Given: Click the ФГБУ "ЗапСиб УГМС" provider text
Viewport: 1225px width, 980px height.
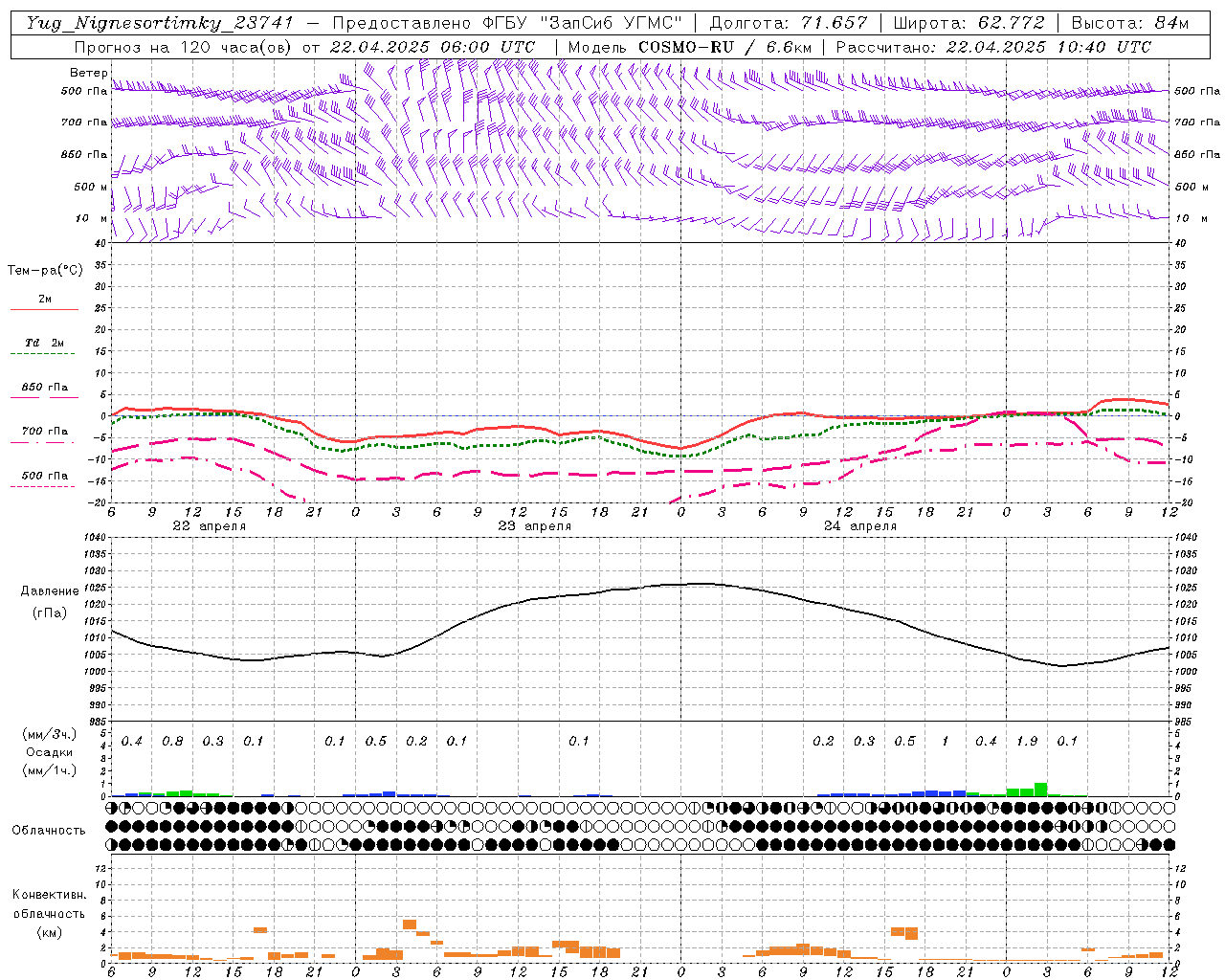Looking at the screenshot, I should tap(581, 23).
